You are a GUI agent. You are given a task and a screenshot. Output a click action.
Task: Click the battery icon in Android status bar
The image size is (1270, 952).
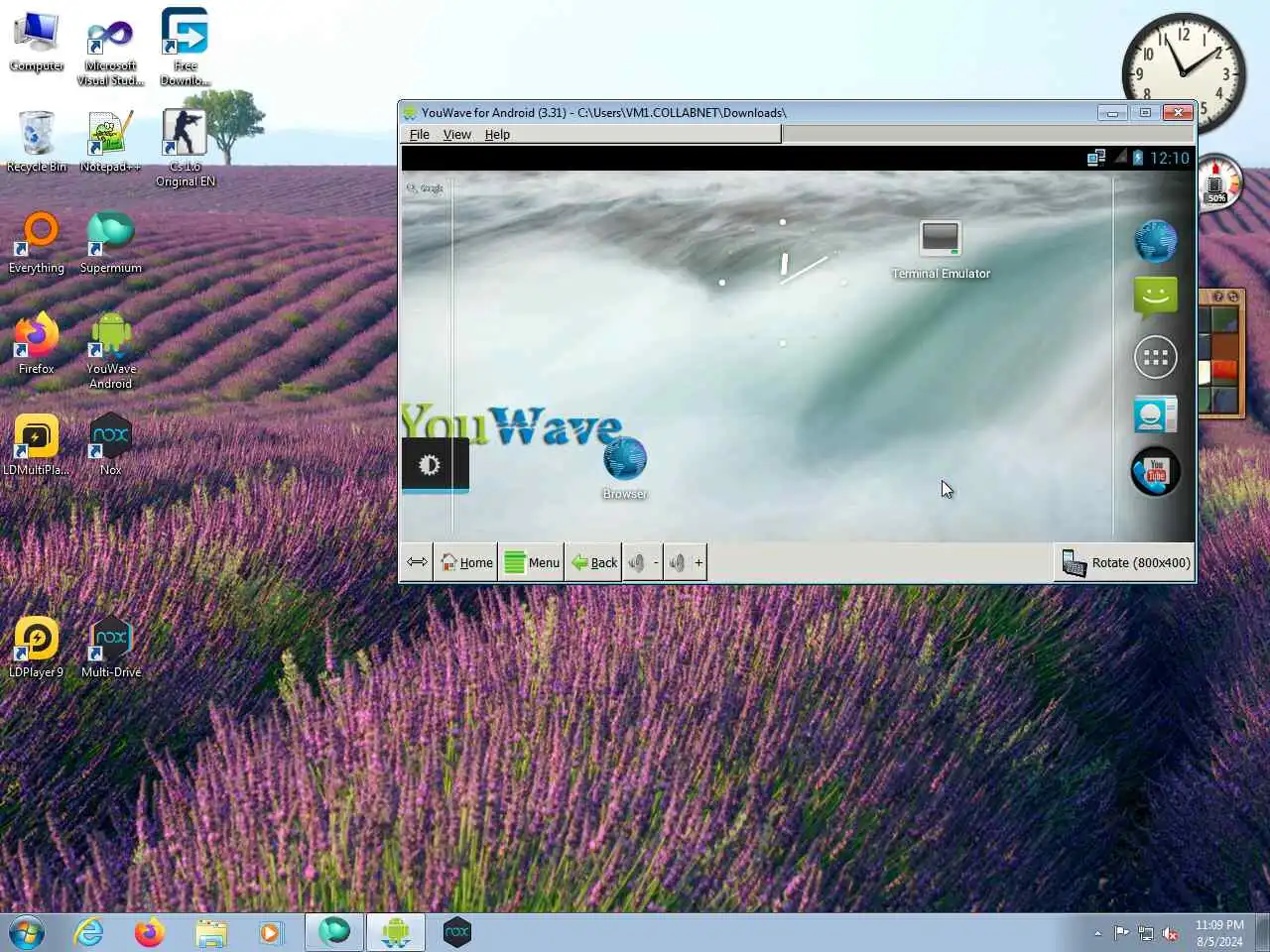[1138, 158]
